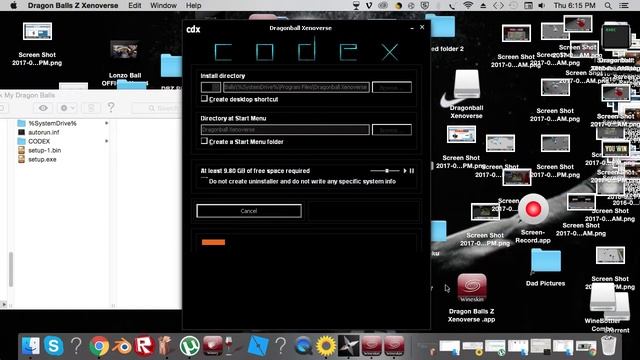Open the Window menu
This screenshot has height=360, width=640.
tap(163, 5)
